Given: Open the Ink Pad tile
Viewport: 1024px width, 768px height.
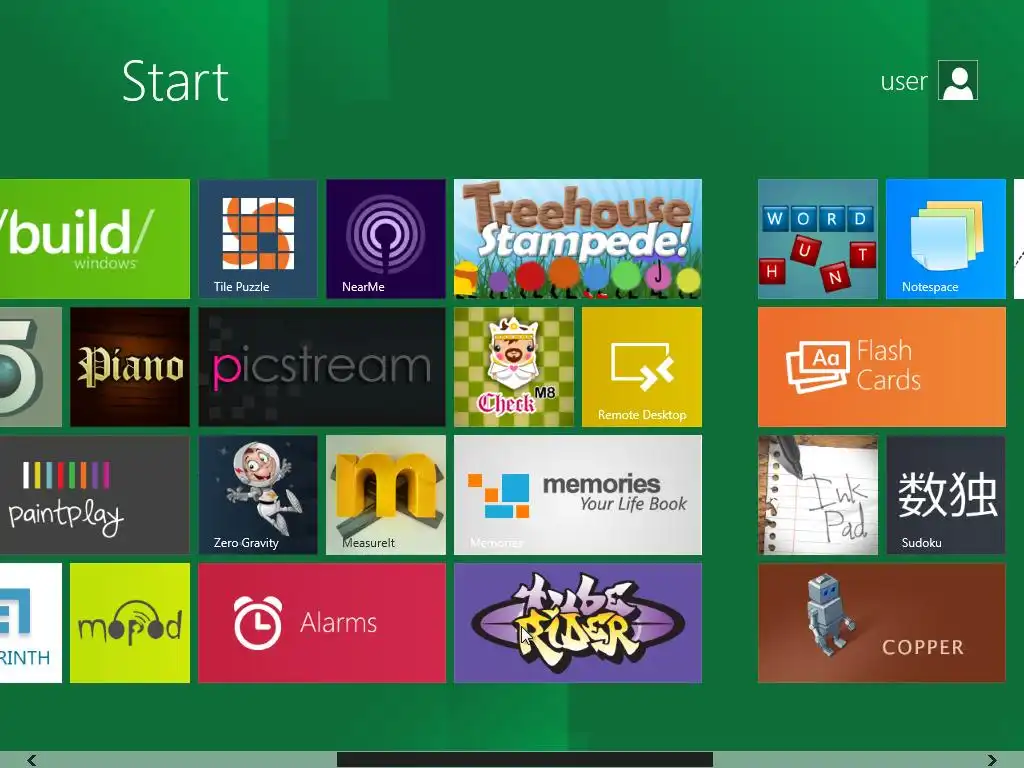Looking at the screenshot, I should (818, 495).
